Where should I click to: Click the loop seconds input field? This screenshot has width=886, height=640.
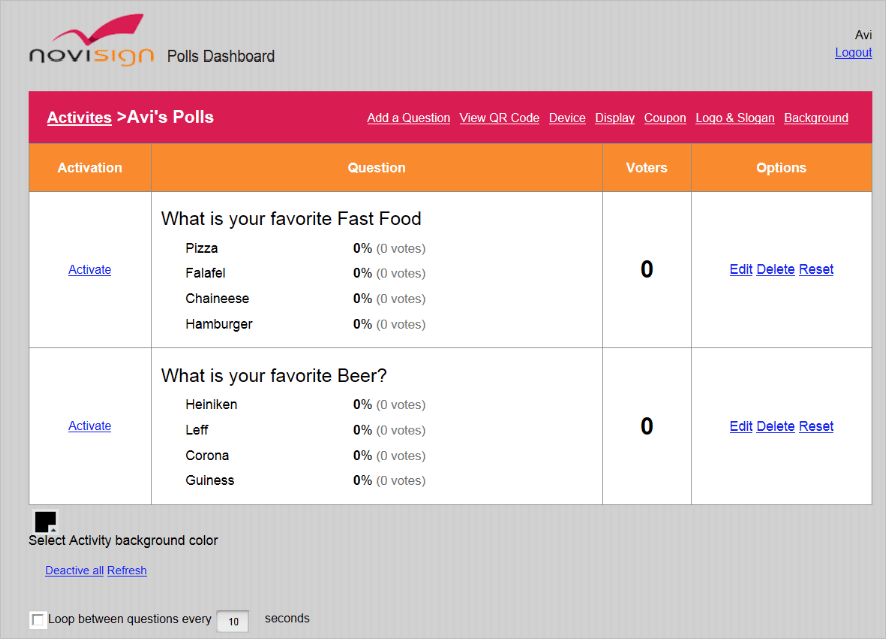pos(232,621)
